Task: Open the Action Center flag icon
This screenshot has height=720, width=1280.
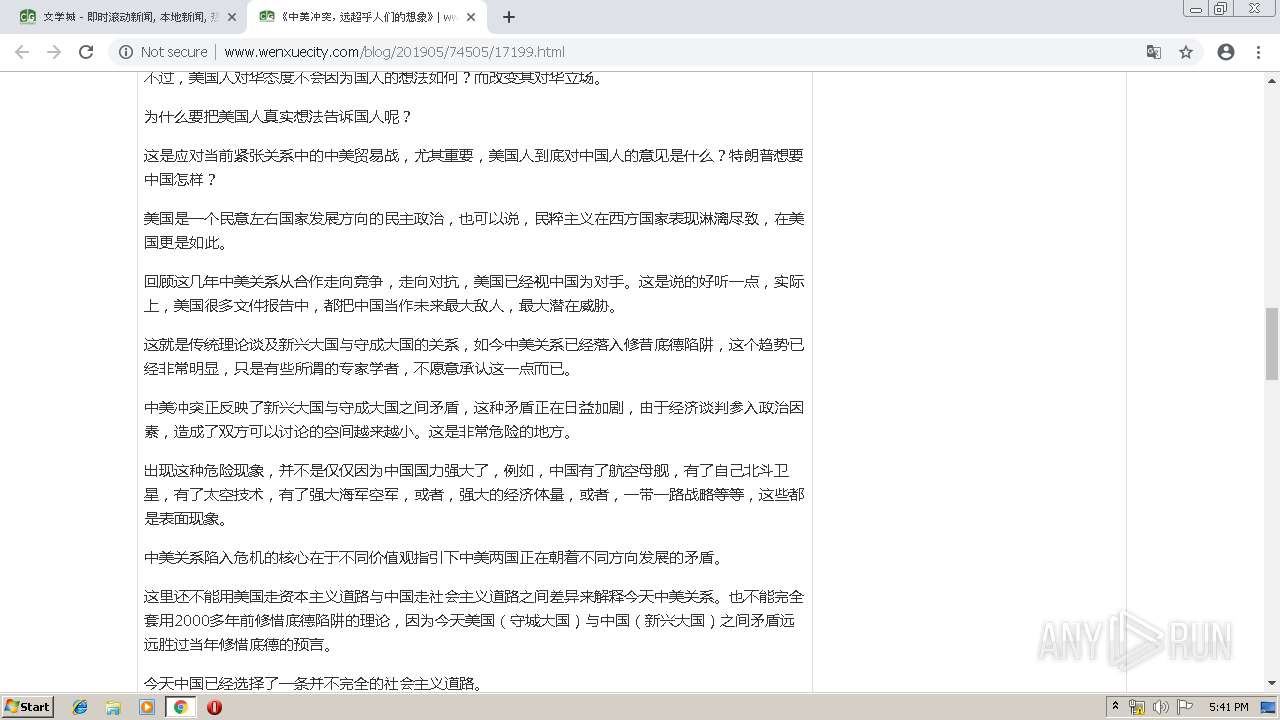Action: pyautogui.click(x=1185, y=707)
